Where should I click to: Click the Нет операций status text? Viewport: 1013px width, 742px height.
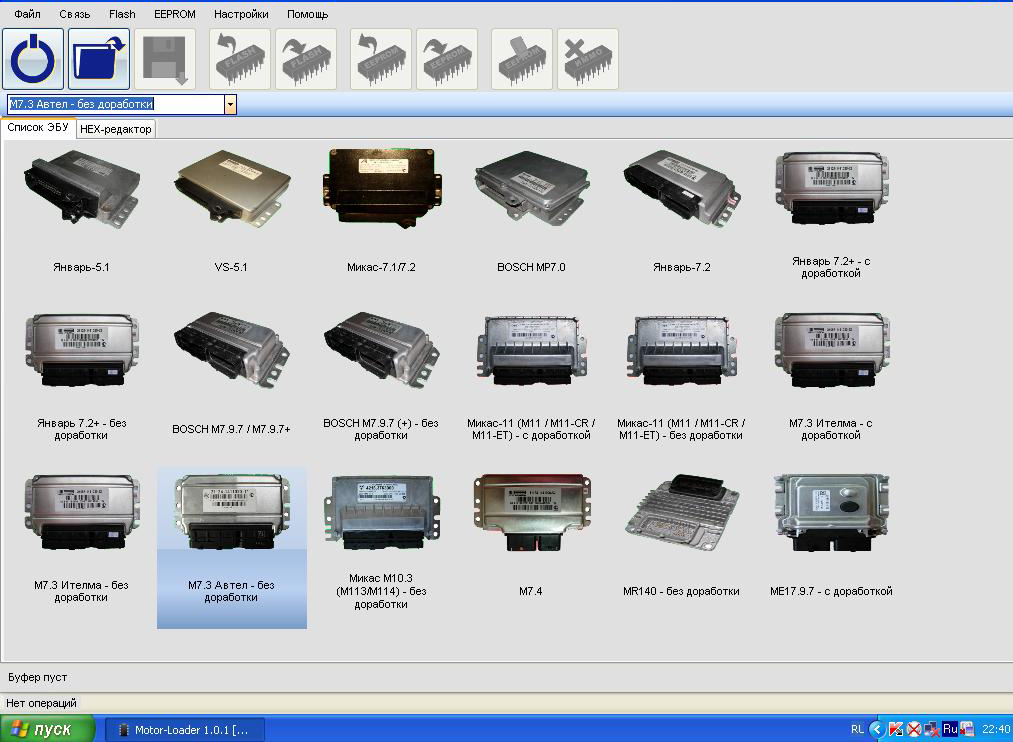[x=41, y=703]
